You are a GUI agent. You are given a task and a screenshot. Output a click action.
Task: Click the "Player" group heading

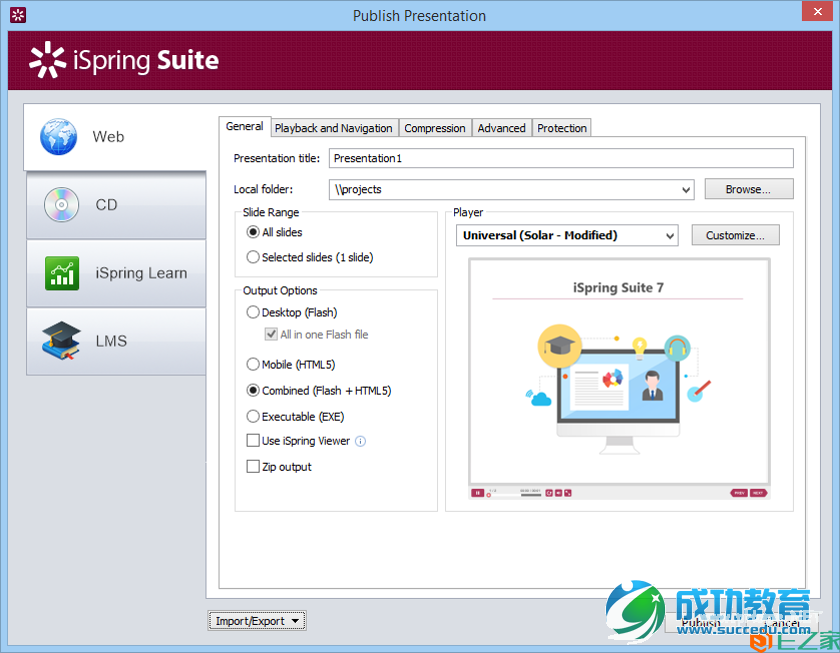point(468,213)
